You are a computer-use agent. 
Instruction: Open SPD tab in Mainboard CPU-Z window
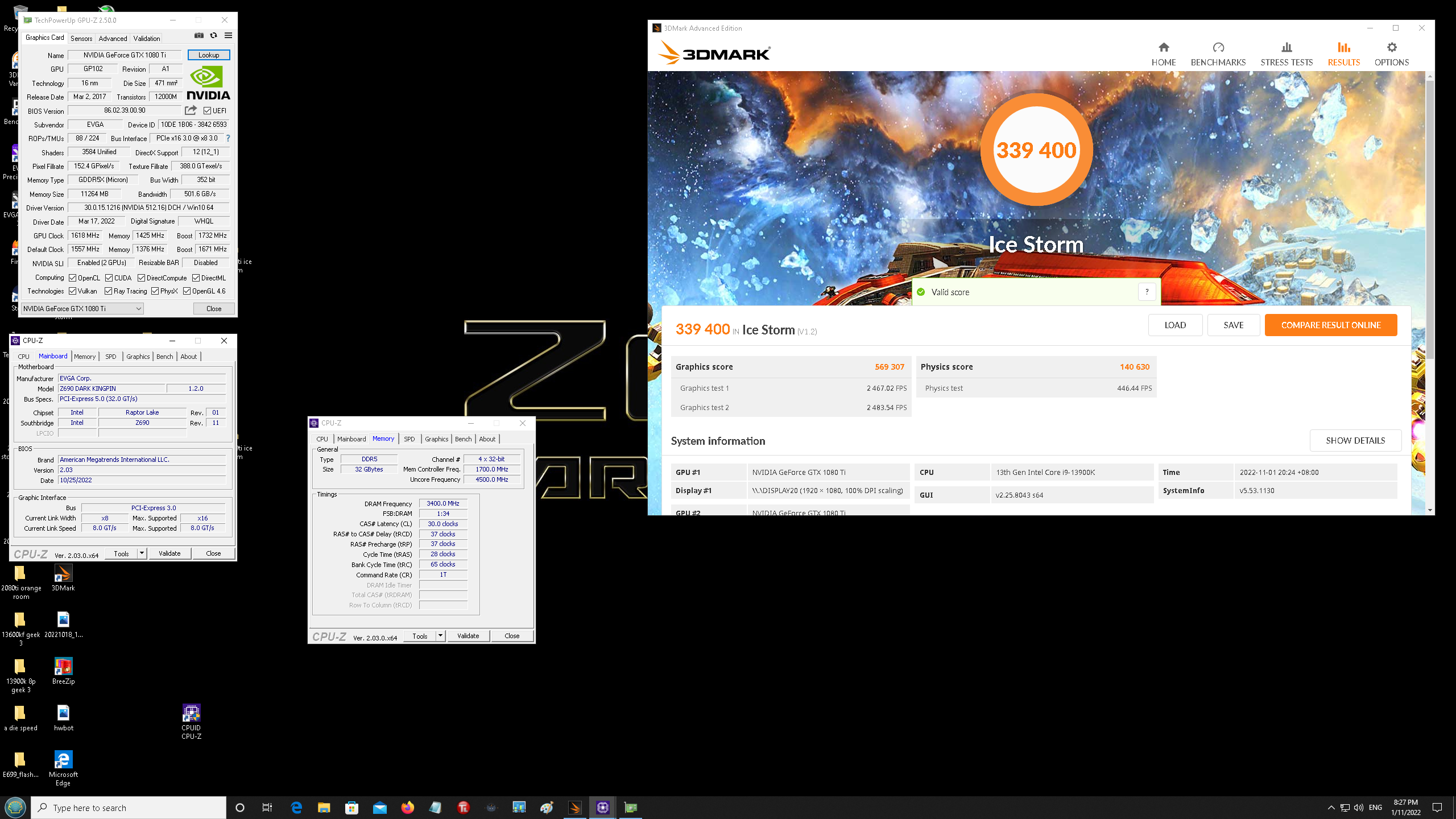[x=111, y=357]
